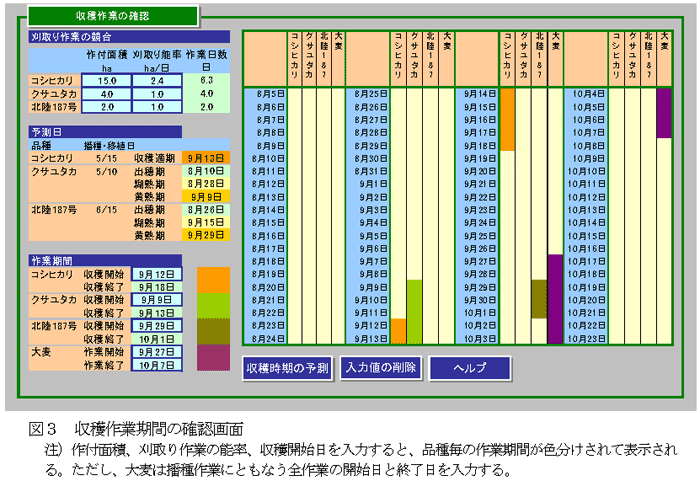Click 北陸187号 糊熟期 value 9月15日
The width and height of the screenshot is (700, 481).
pyautogui.click(x=206, y=222)
